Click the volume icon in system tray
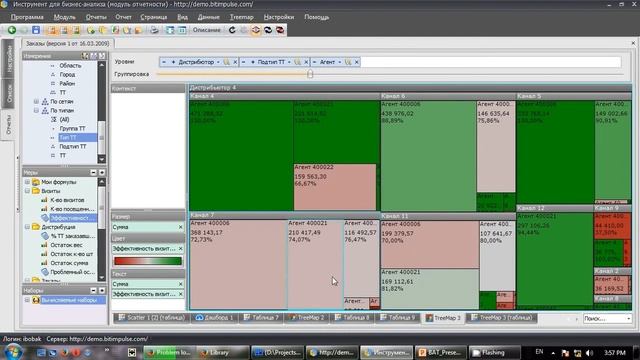Viewport: 640px width, 360px height. [x=589, y=353]
